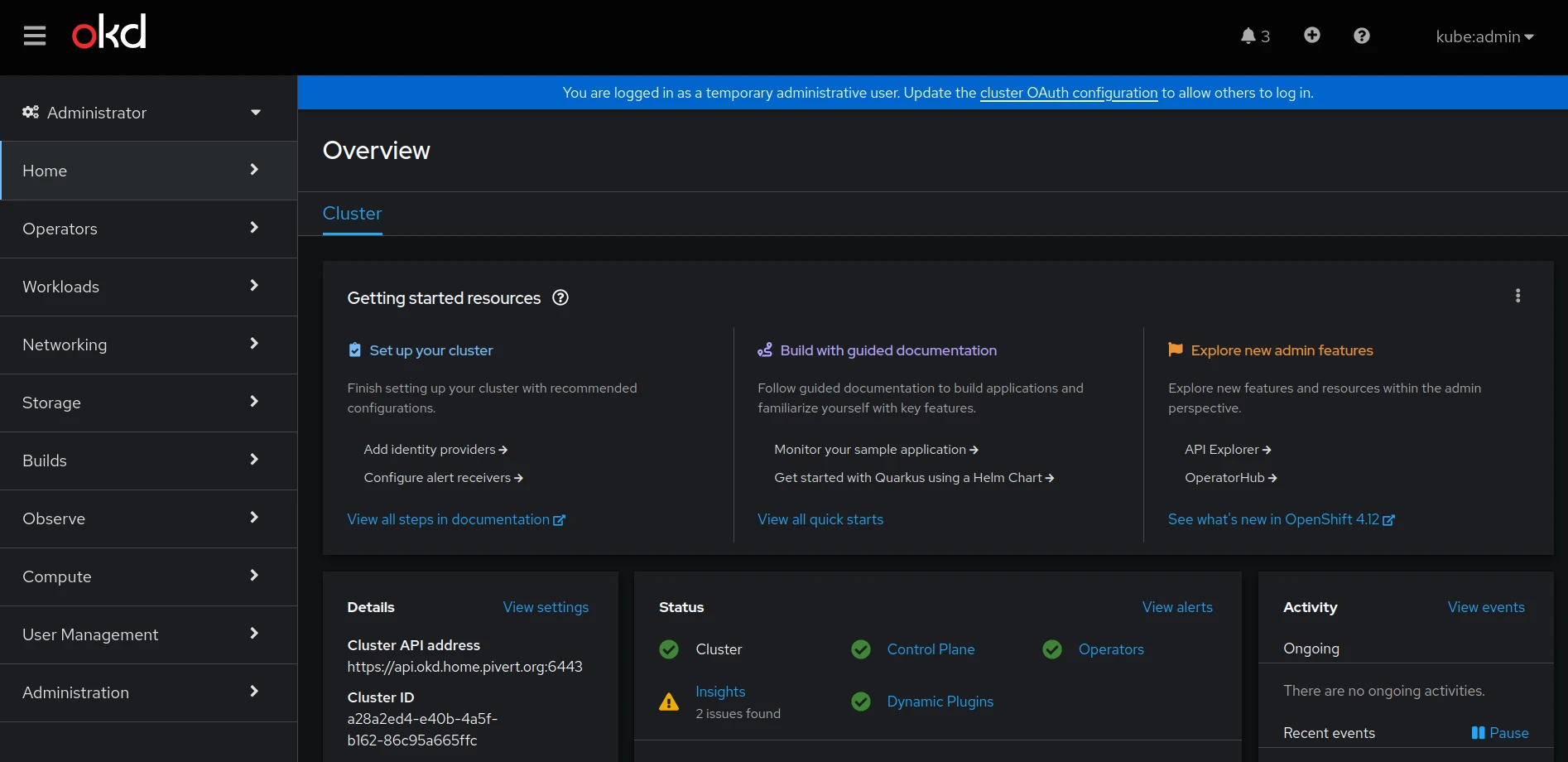Open Monitor your sample application quick start
This screenshot has height=762, width=1568.
pyautogui.click(x=876, y=449)
